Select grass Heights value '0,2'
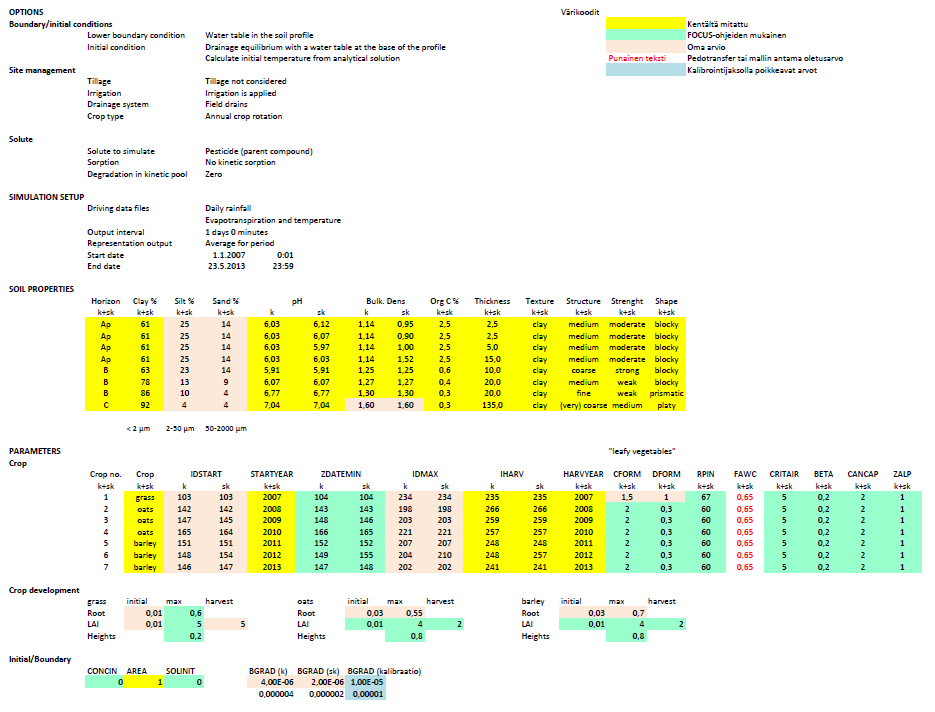 (184, 636)
